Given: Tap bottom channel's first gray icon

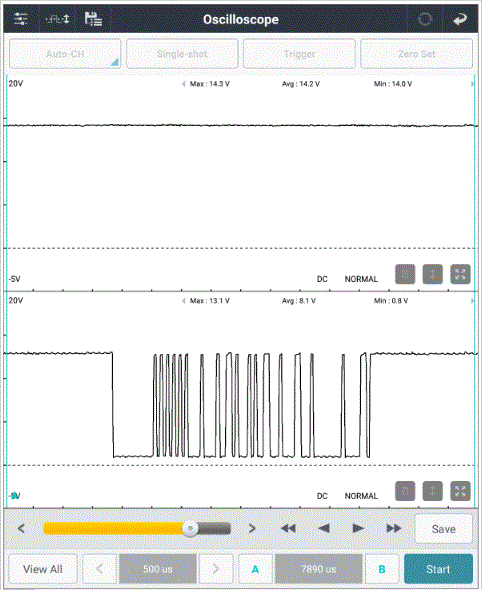Looking at the screenshot, I should (x=405, y=491).
